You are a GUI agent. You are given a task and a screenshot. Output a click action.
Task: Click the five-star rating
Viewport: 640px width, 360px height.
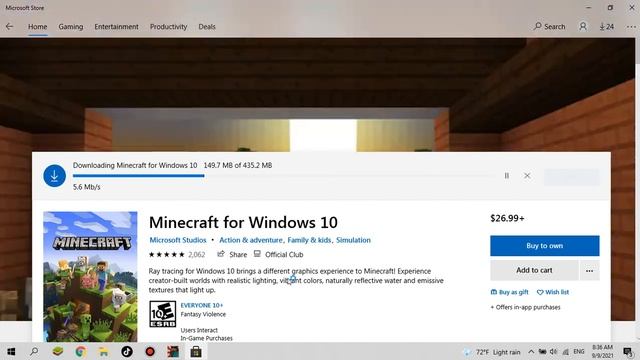[x=167, y=254]
